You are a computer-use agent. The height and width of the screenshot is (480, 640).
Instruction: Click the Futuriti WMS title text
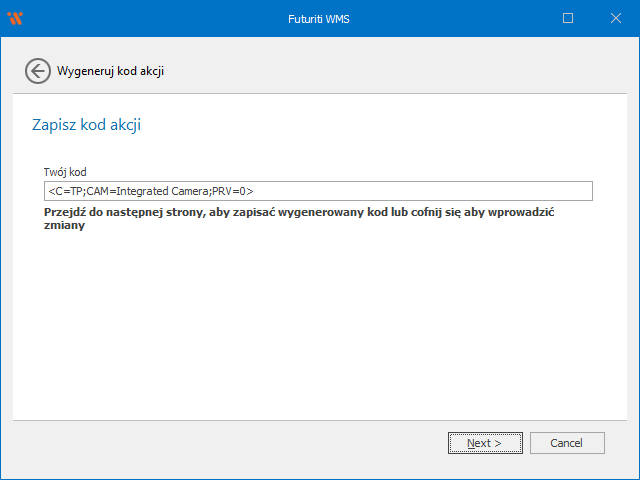point(319,18)
